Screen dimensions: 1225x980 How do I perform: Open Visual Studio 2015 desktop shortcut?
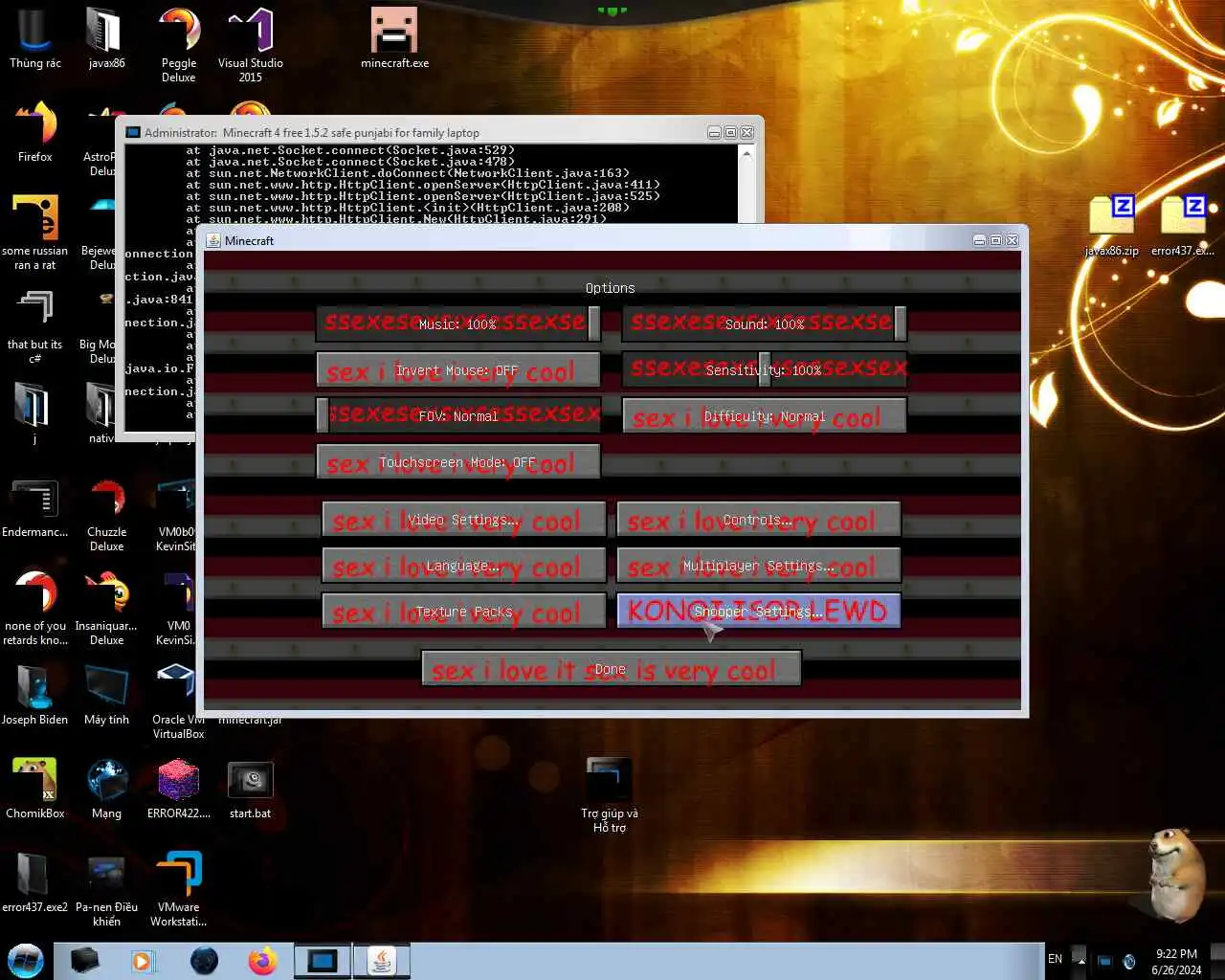pos(250,44)
